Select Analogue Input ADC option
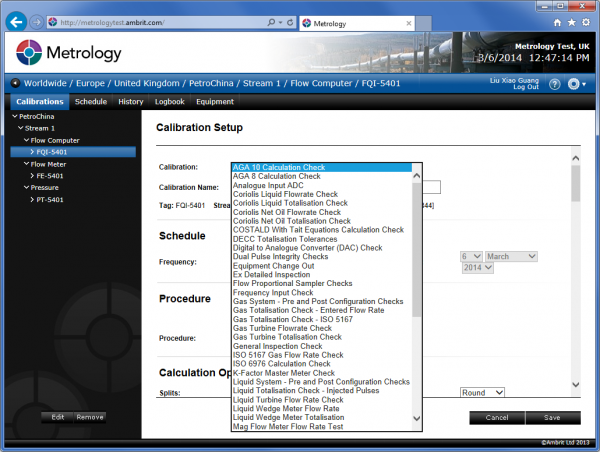 tap(322, 185)
